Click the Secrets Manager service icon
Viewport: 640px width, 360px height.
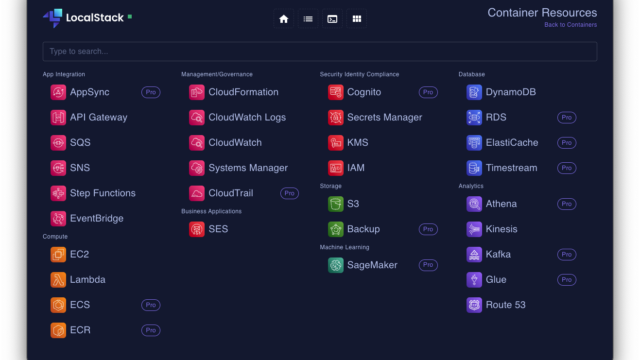click(336, 118)
